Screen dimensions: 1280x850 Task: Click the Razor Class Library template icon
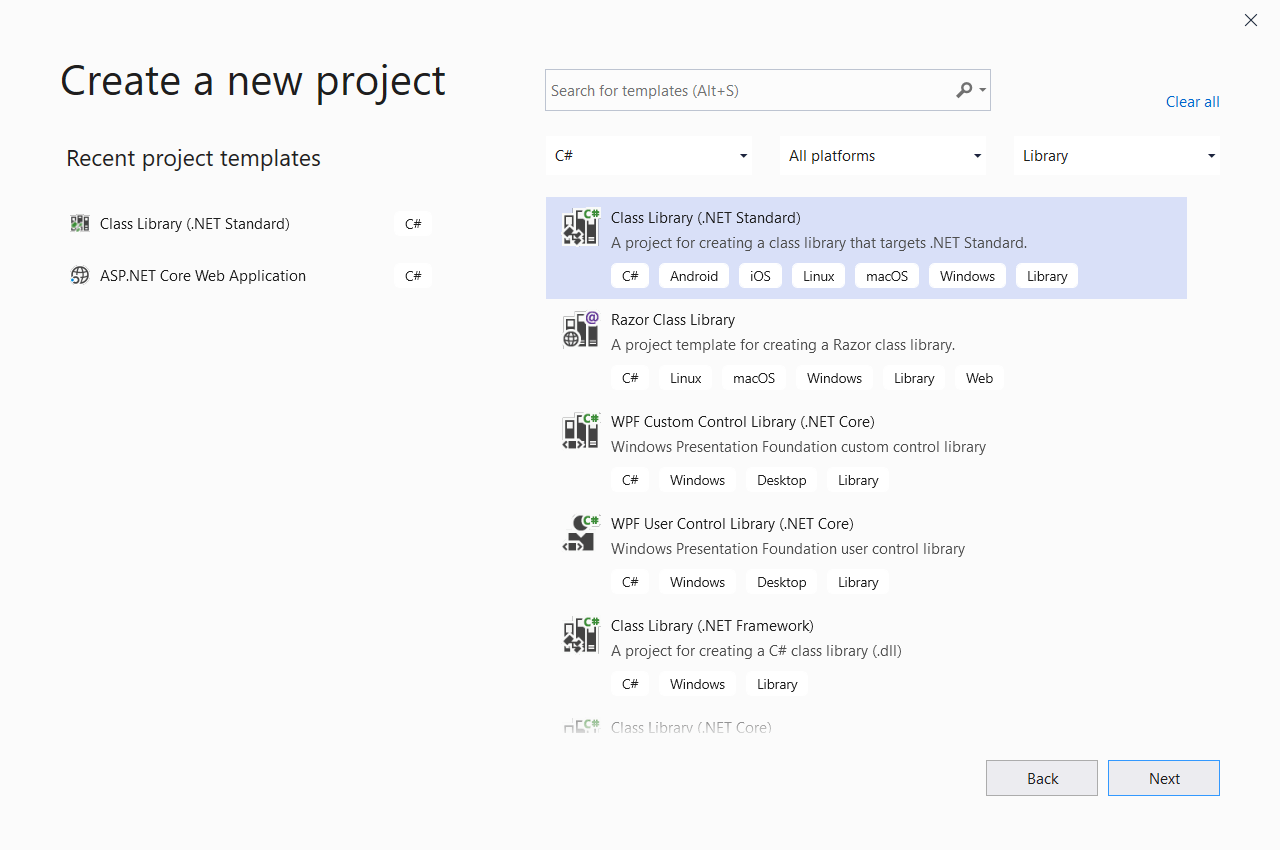[580, 329]
